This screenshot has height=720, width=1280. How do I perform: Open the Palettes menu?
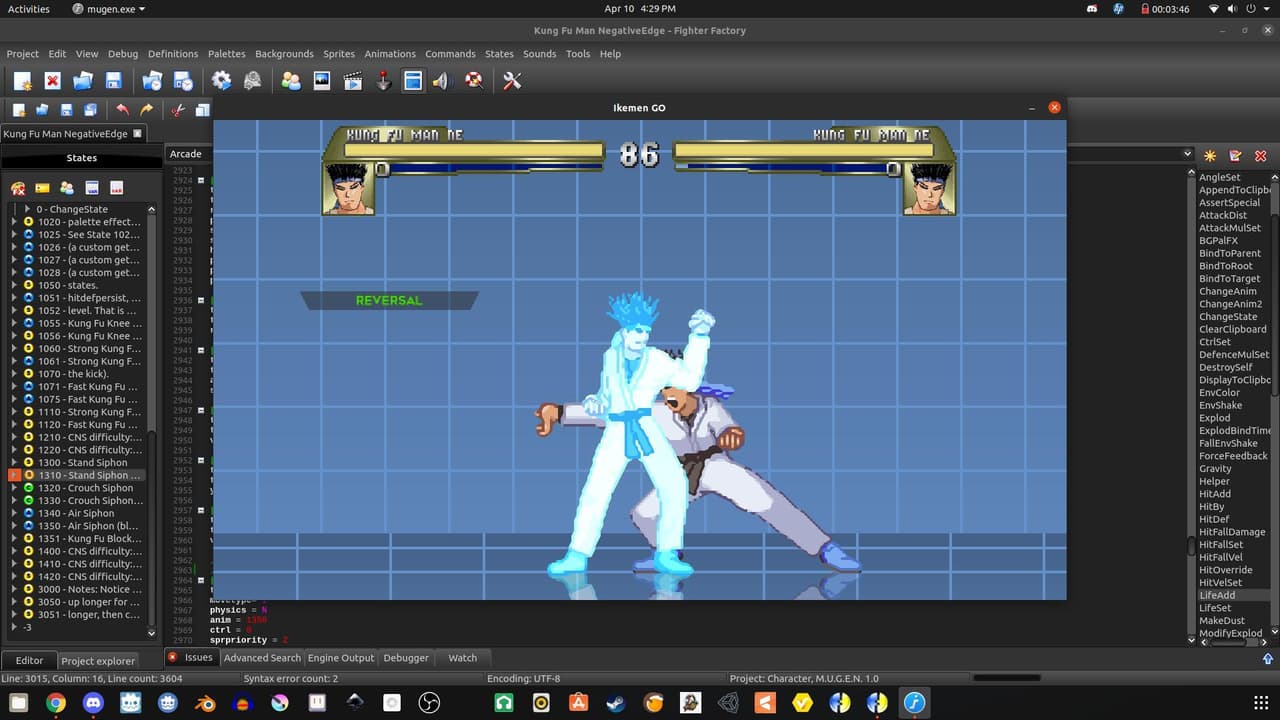coord(227,54)
